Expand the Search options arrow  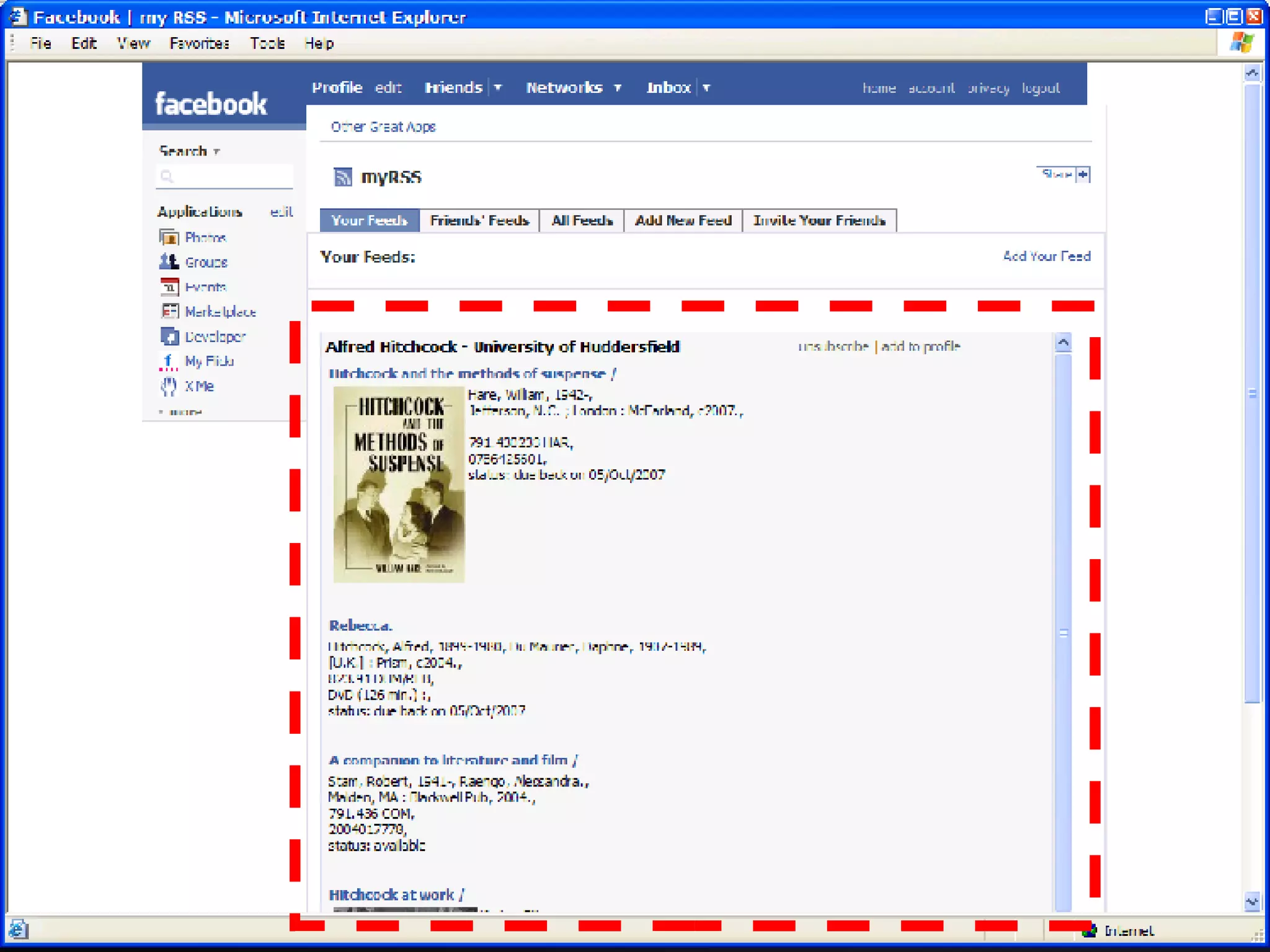point(216,152)
